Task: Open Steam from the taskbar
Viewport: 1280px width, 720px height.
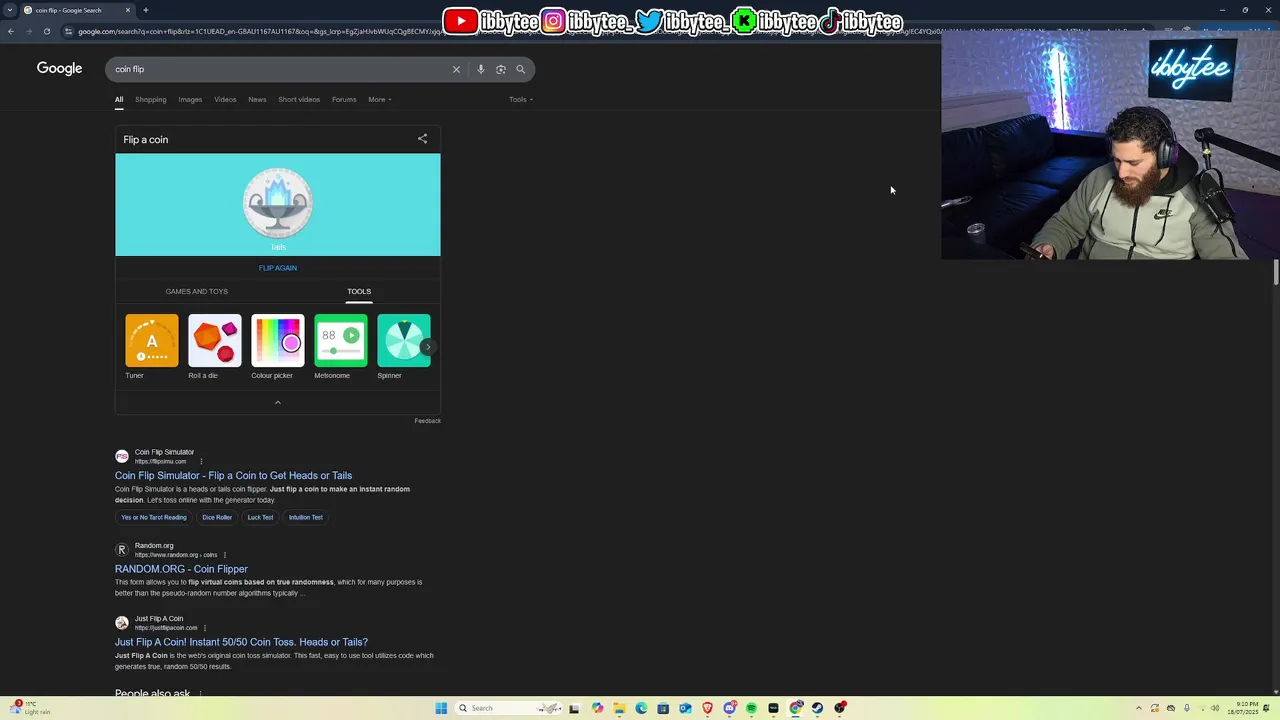Action: click(817, 708)
